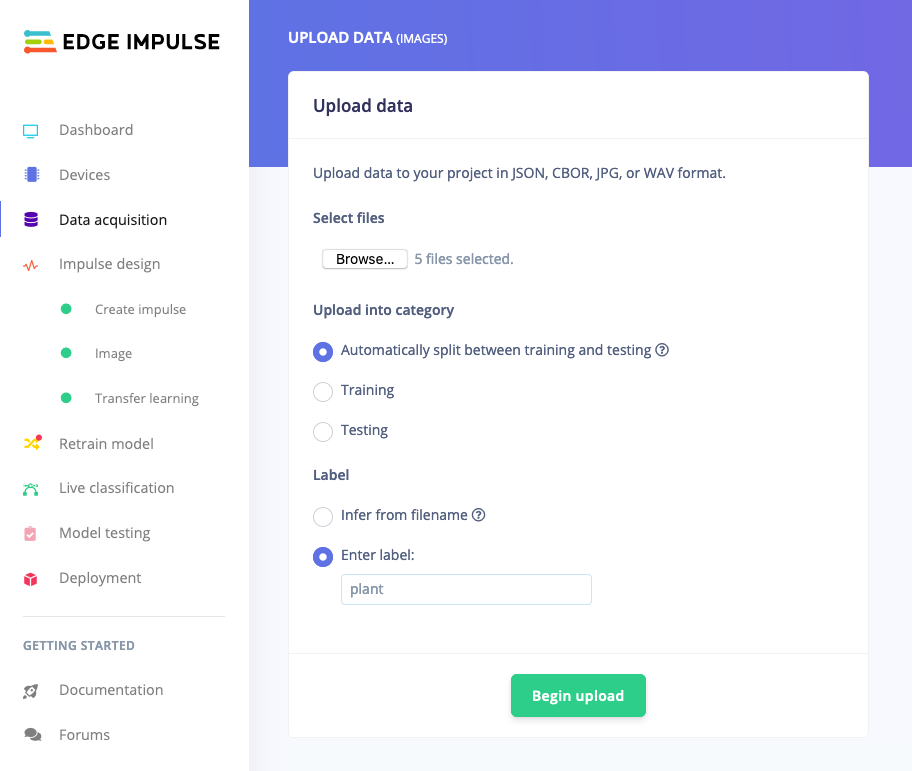The width and height of the screenshot is (912, 771).
Task: Choose Infer from filename label option
Action: click(323, 516)
